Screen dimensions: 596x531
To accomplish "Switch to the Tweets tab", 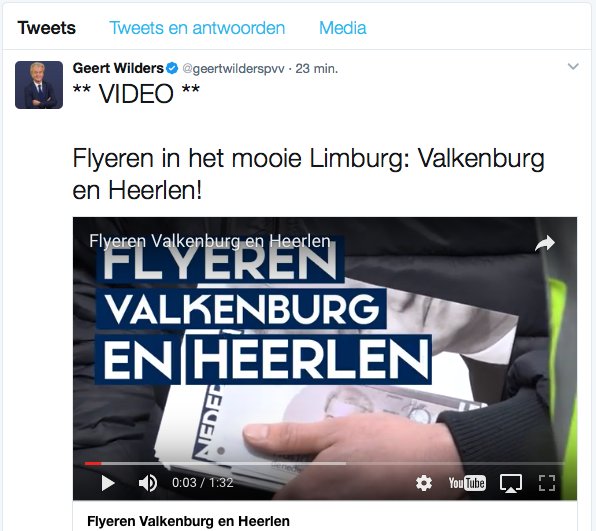I will click(47, 28).
